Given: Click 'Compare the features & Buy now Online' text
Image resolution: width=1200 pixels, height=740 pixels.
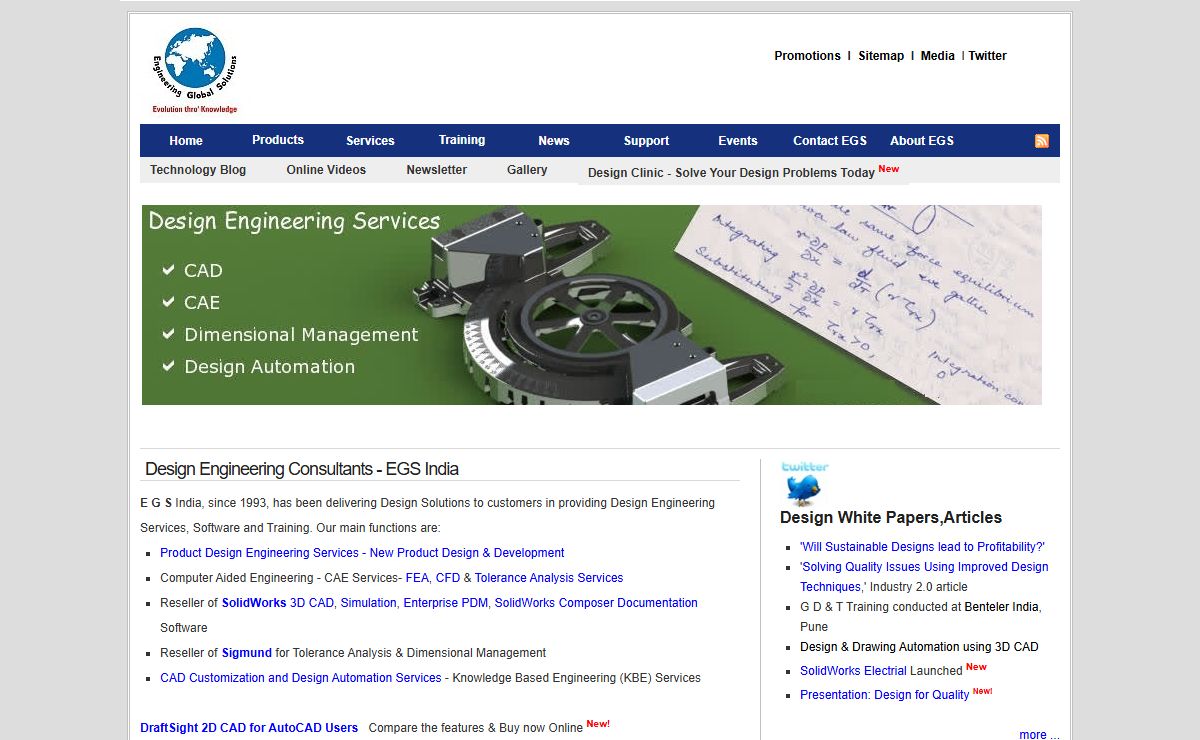Looking at the screenshot, I should click(475, 728).
